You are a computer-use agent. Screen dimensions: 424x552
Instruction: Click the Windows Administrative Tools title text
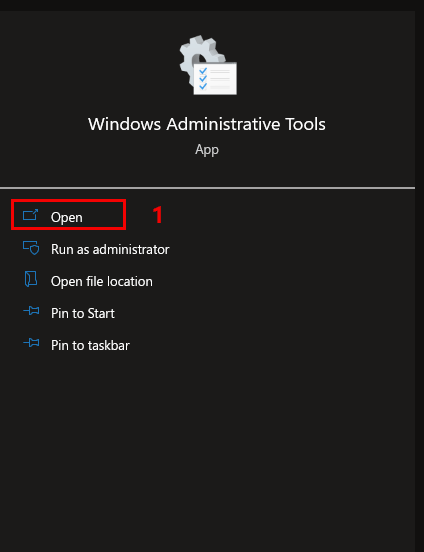(207, 124)
